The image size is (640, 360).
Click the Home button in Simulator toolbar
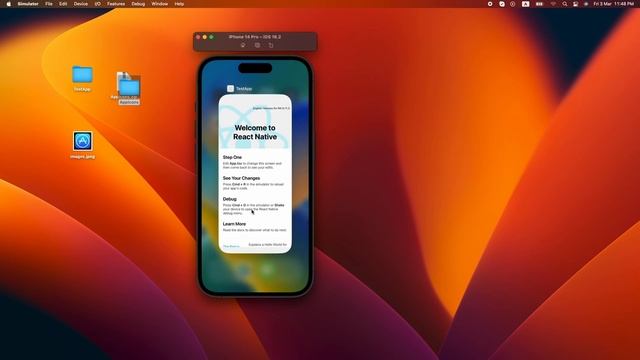coord(243,45)
